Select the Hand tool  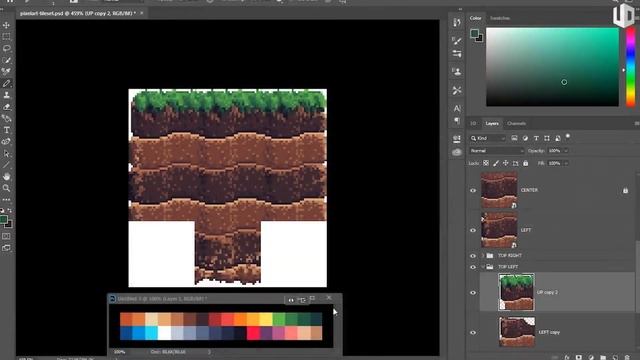pyautogui.click(x=7, y=177)
